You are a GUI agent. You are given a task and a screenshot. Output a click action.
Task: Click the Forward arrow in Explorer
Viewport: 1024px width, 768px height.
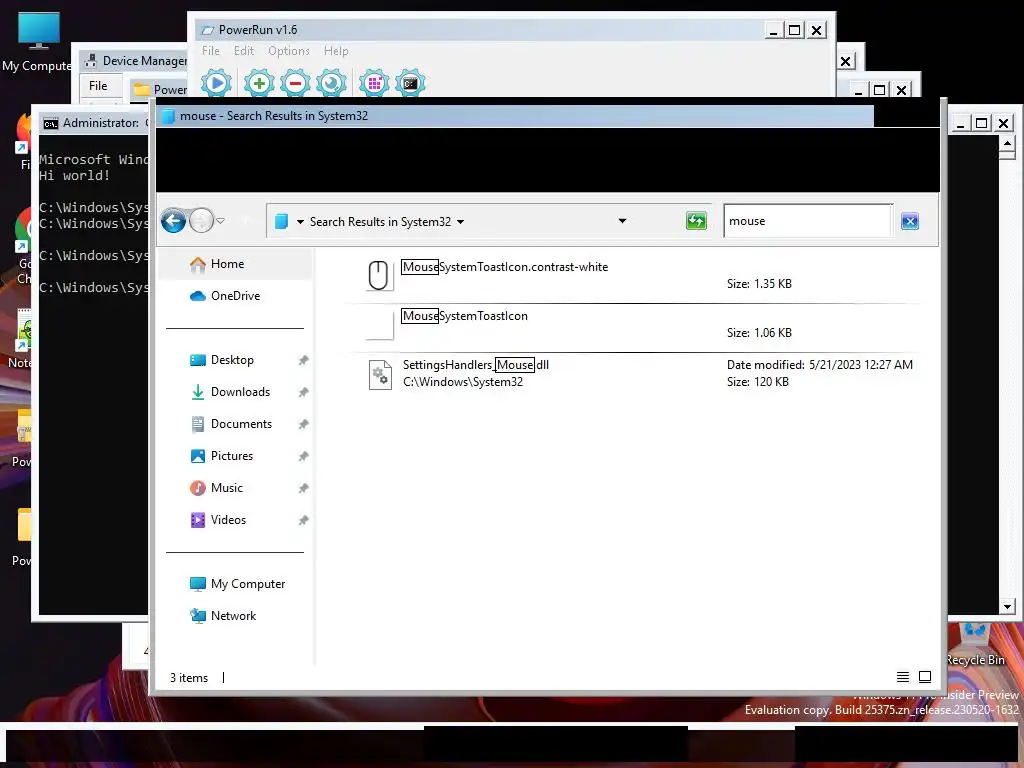(x=202, y=221)
